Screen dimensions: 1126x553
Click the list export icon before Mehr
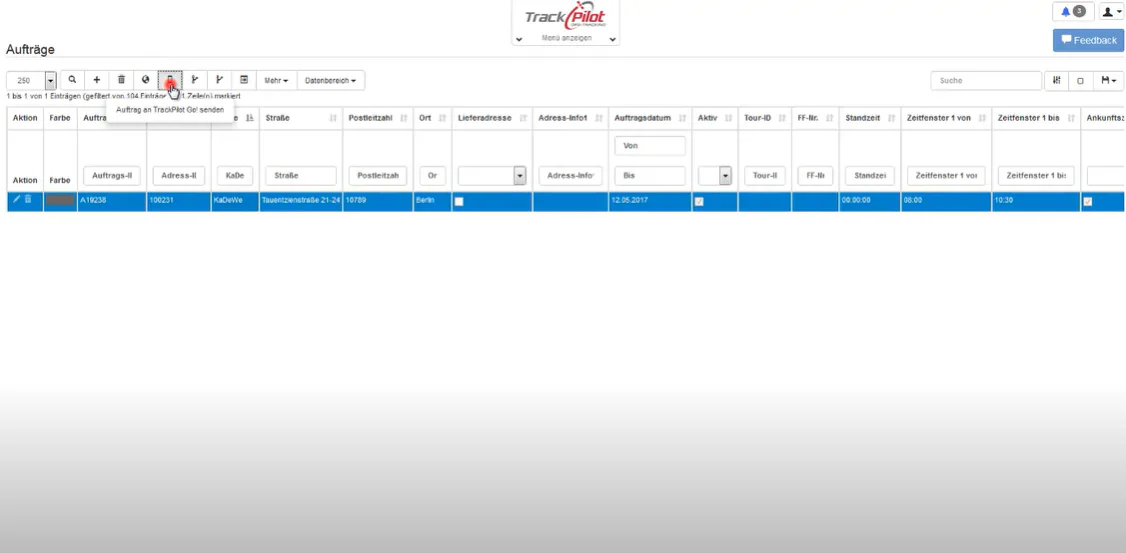tap(243, 80)
